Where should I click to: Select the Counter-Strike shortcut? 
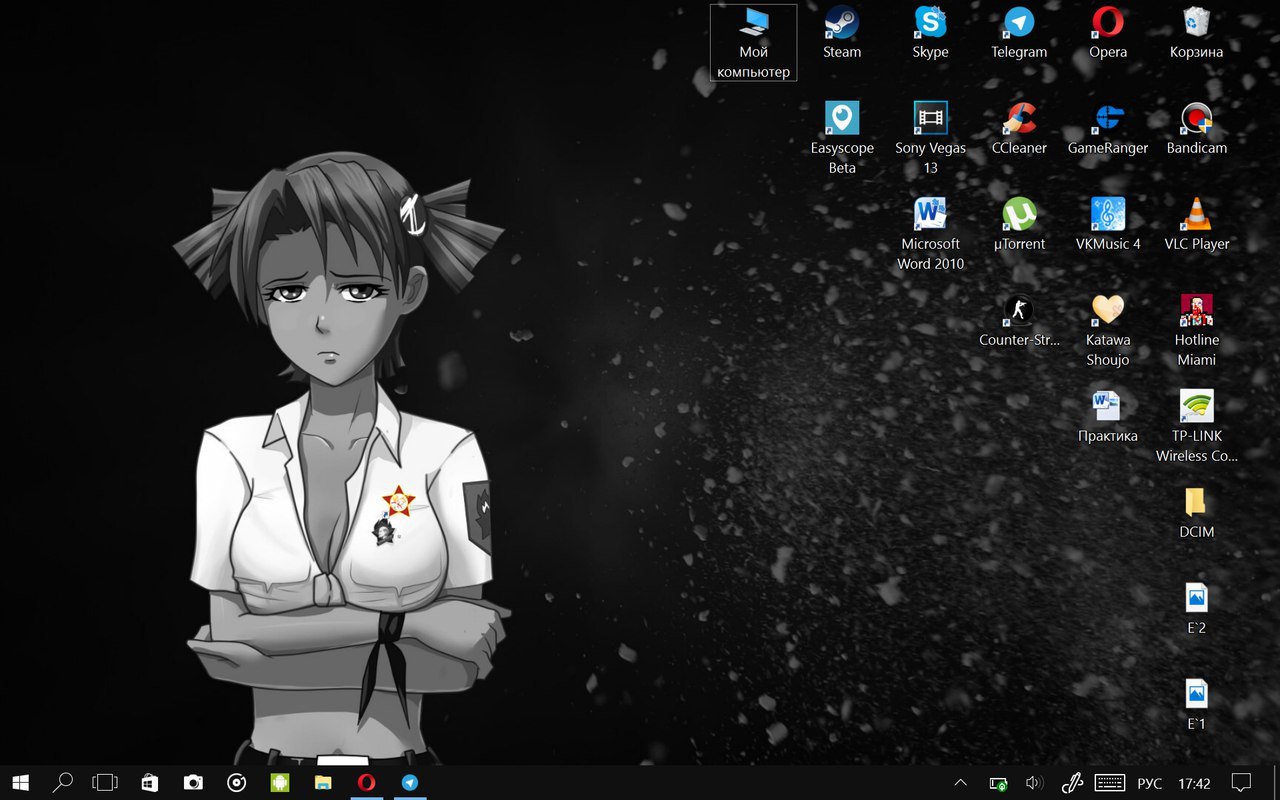point(1019,321)
